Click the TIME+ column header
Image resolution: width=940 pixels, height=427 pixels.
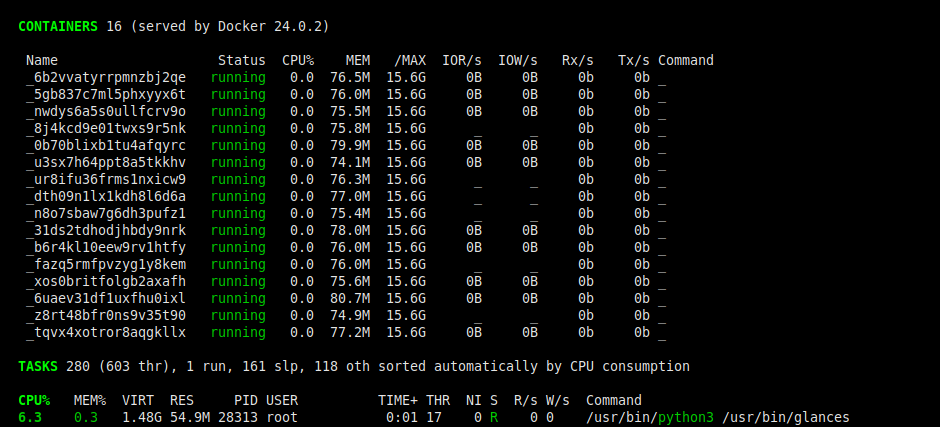[398, 401]
